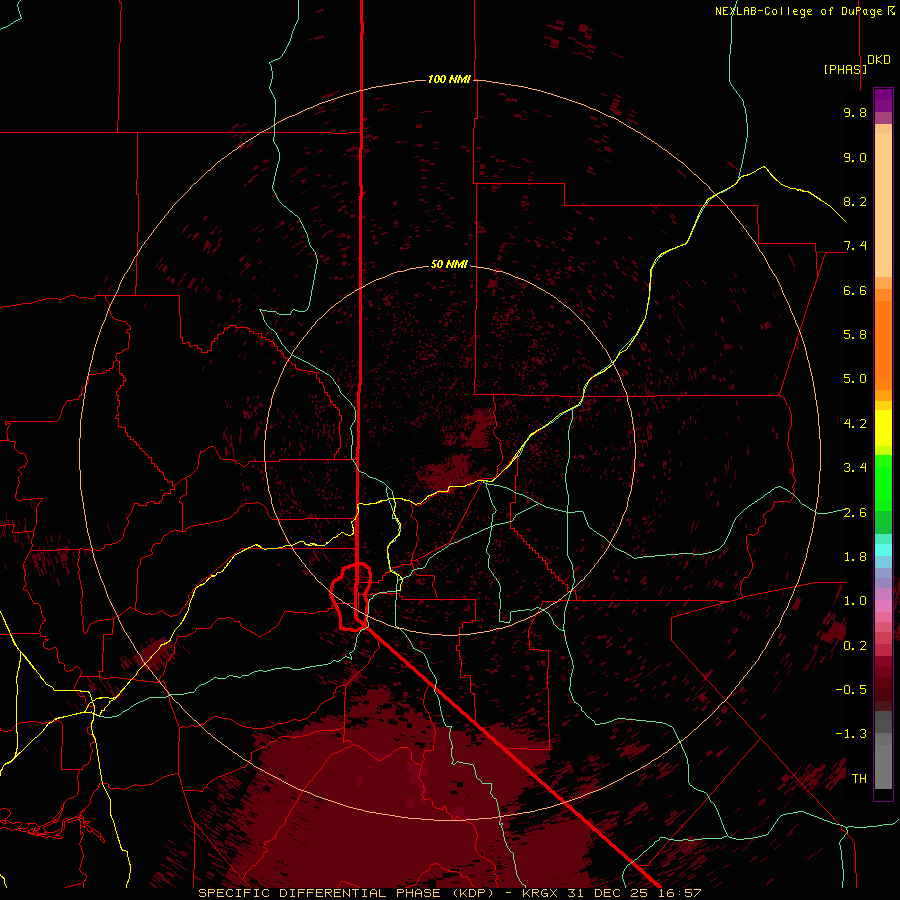This screenshot has width=900, height=900.
Task: Select the 5.8 legend value
Action: click(x=855, y=335)
